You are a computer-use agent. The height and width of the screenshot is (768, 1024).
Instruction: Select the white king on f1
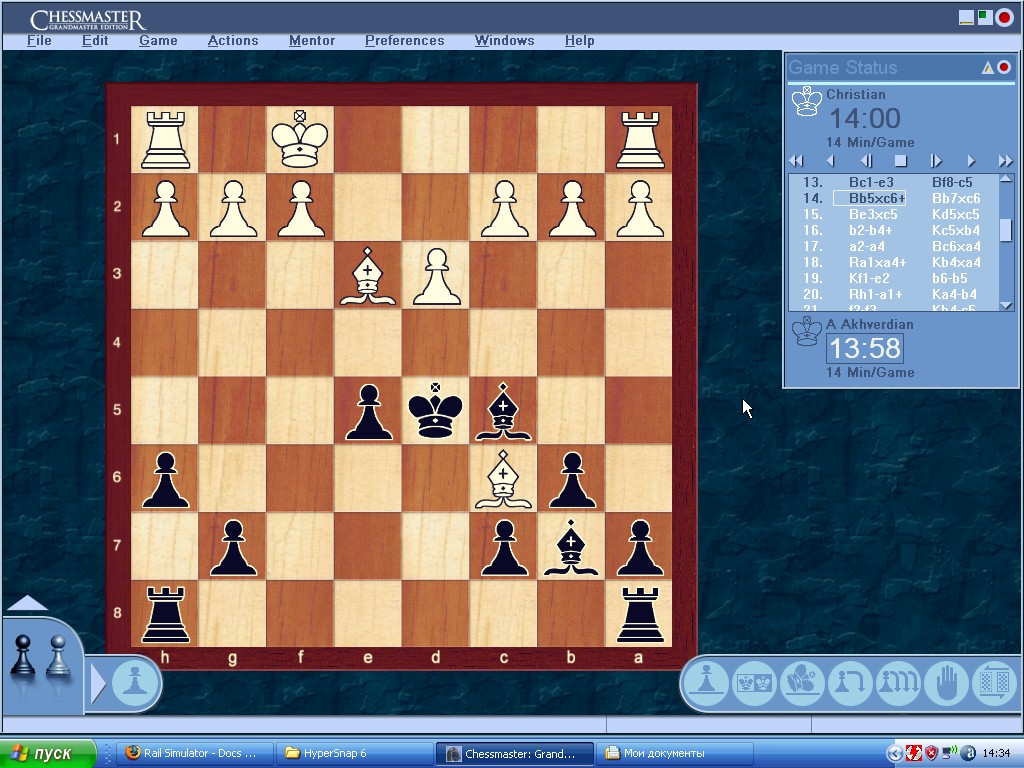300,138
